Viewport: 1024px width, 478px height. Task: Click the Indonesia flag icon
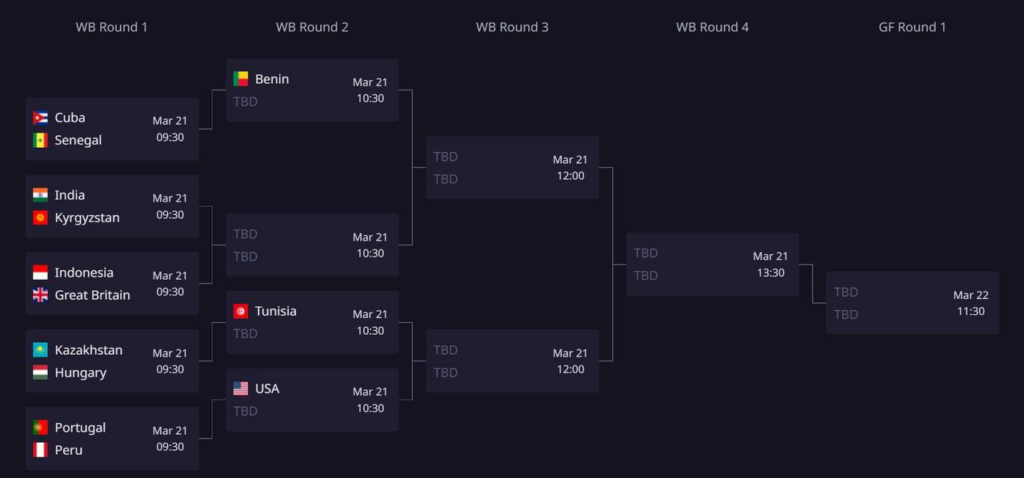click(40, 272)
